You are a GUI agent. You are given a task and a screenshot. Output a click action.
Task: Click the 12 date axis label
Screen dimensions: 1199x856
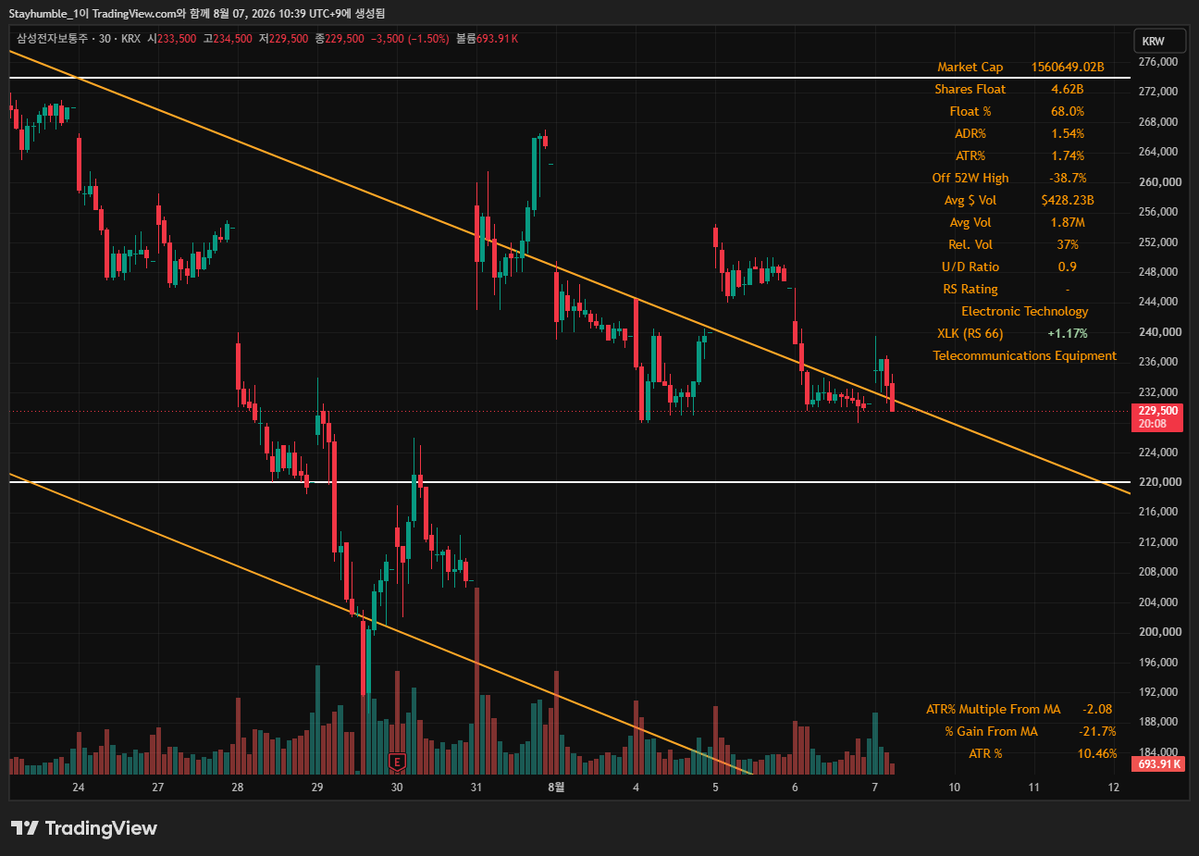click(1113, 787)
